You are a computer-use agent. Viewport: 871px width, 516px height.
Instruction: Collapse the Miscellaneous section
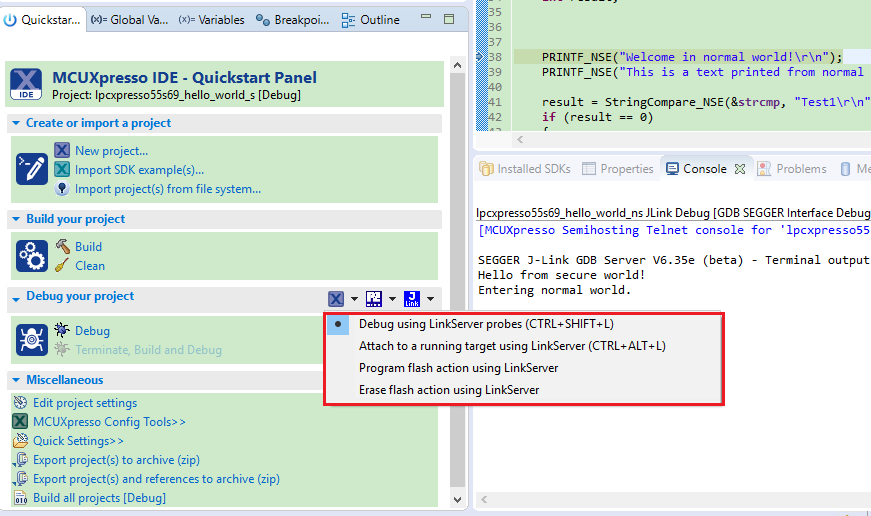(x=17, y=380)
